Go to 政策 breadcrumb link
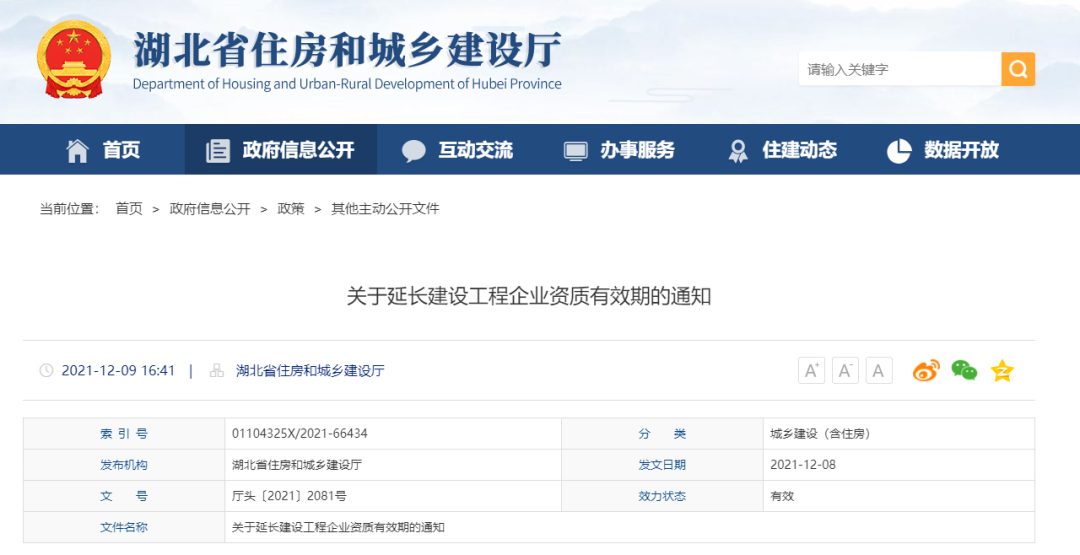The width and height of the screenshot is (1080, 555). [x=291, y=209]
